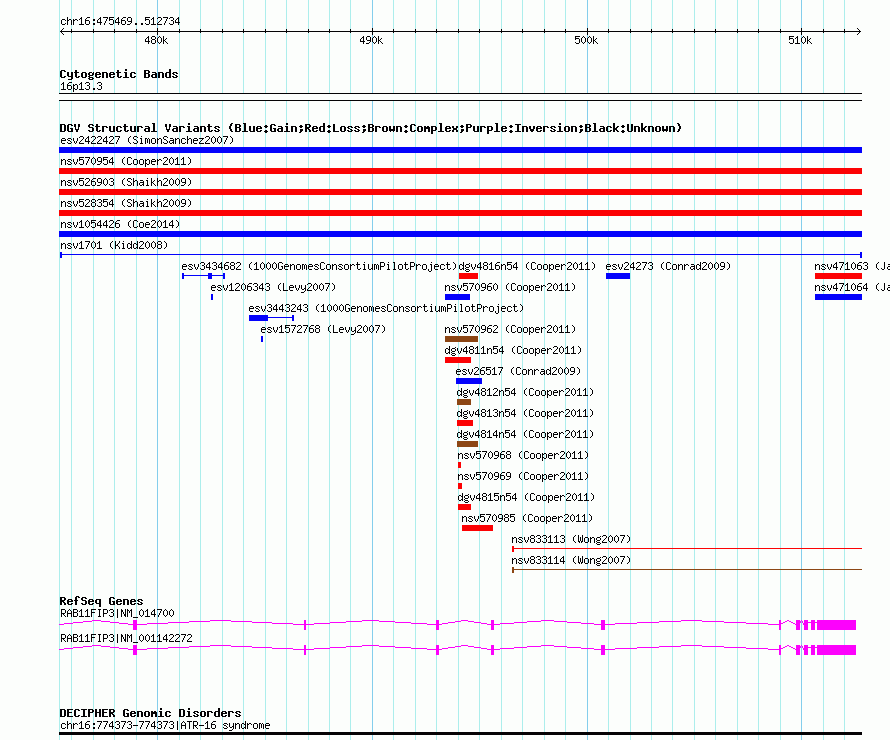
Task: Click the esv1572768 (Levy2007) label
Action: click(323, 329)
